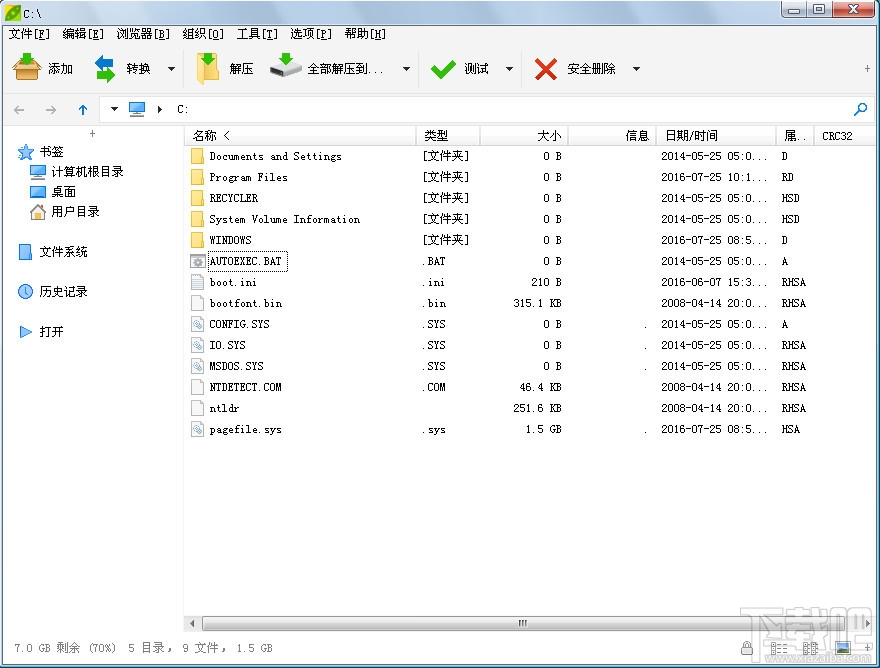Click the search magnifier icon
The height and width of the screenshot is (668, 880).
click(x=860, y=109)
